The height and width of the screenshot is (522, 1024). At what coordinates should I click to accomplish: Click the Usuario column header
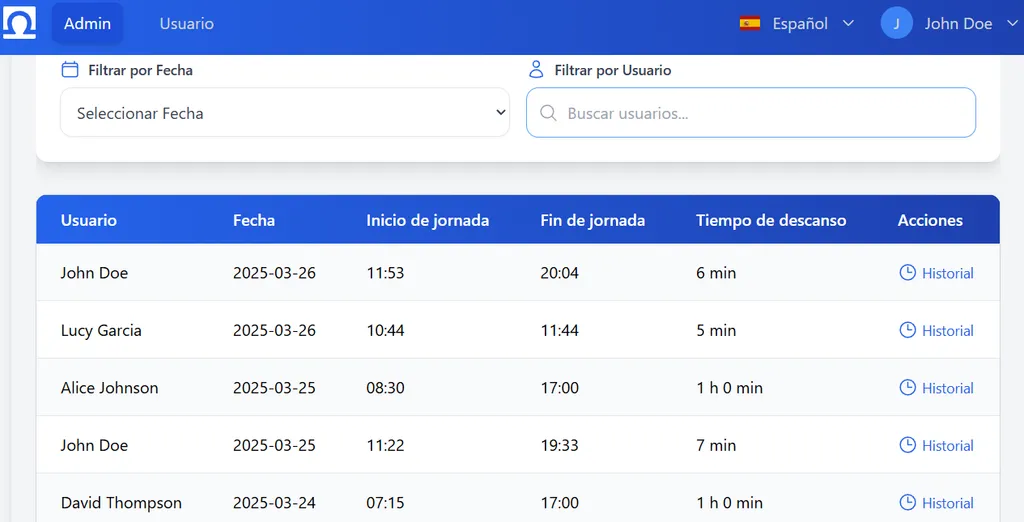click(x=88, y=220)
